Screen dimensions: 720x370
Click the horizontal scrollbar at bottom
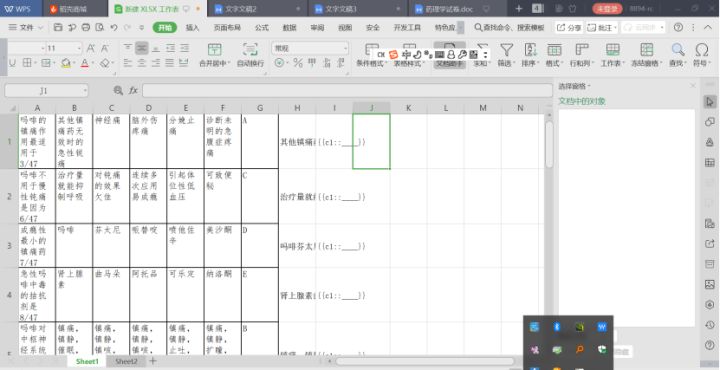tap(425, 361)
